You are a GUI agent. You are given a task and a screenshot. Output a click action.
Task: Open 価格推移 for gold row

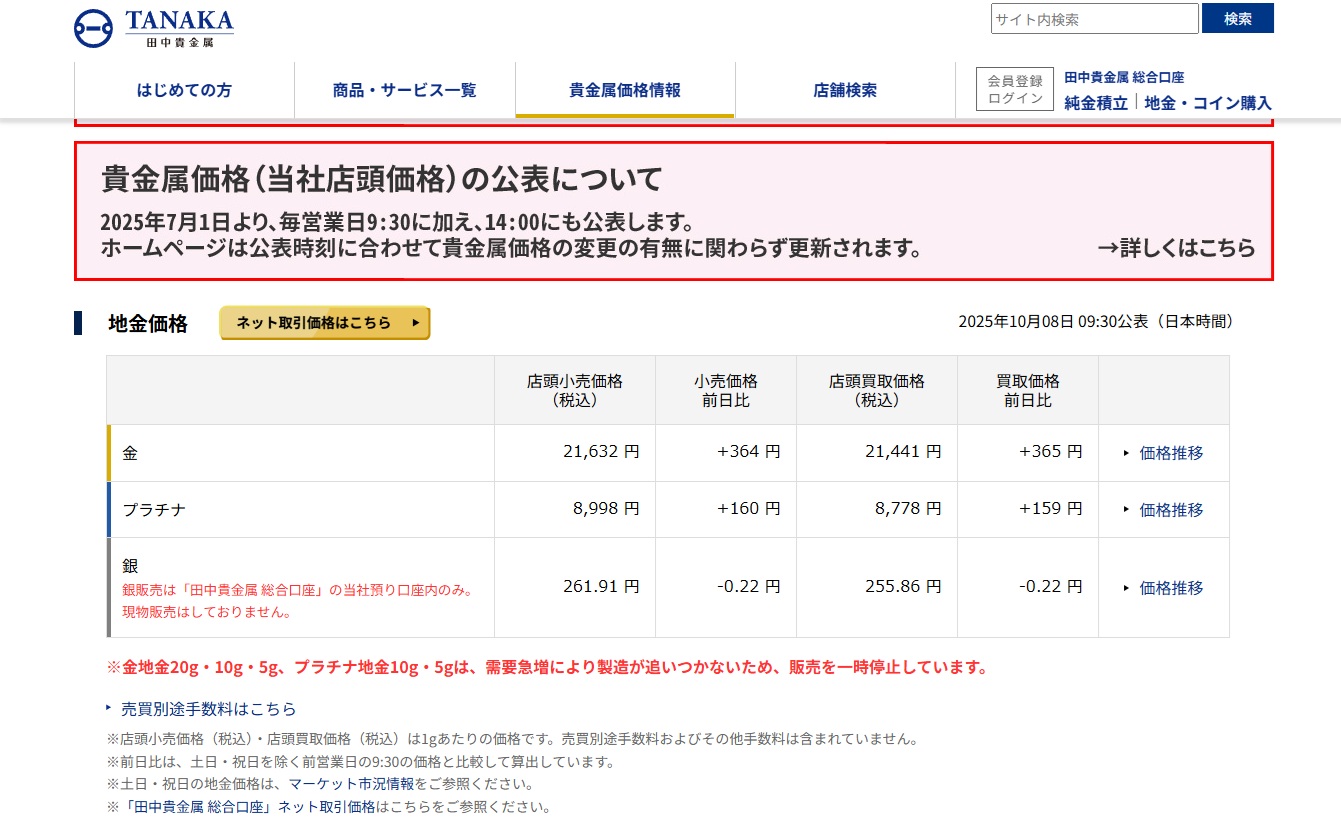pyautogui.click(x=1171, y=453)
